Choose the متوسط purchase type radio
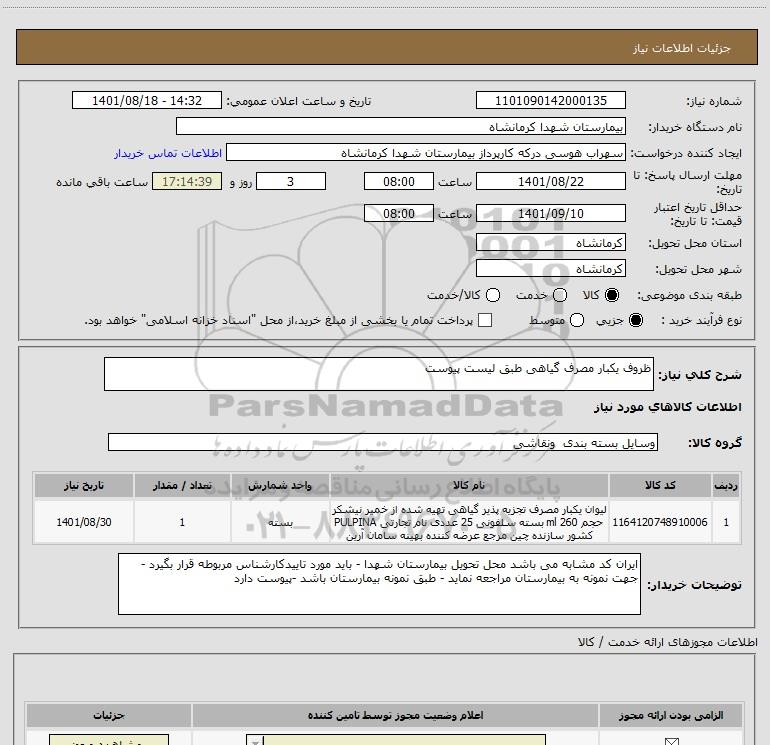 577,320
